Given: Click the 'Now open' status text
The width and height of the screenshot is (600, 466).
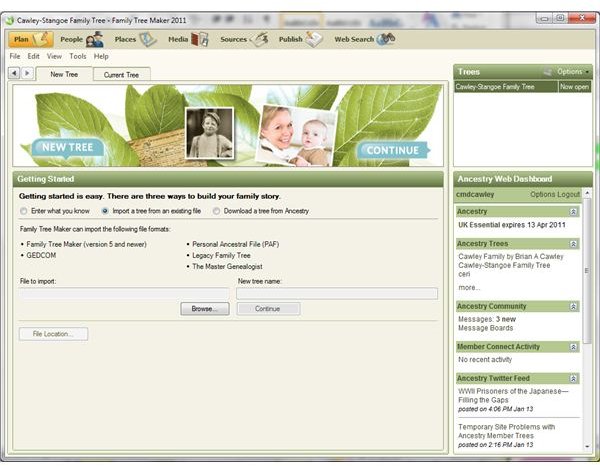Looking at the screenshot, I should tap(574, 87).
